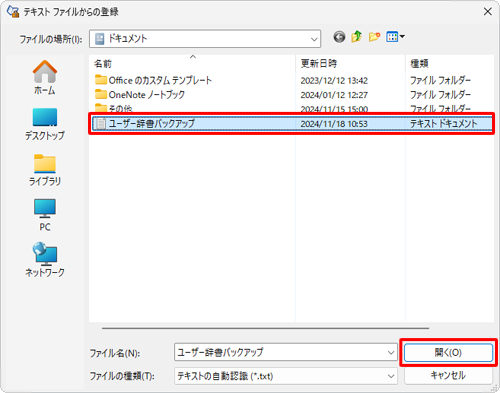
Task: Open the ネットワーク location
Action: coord(45,260)
